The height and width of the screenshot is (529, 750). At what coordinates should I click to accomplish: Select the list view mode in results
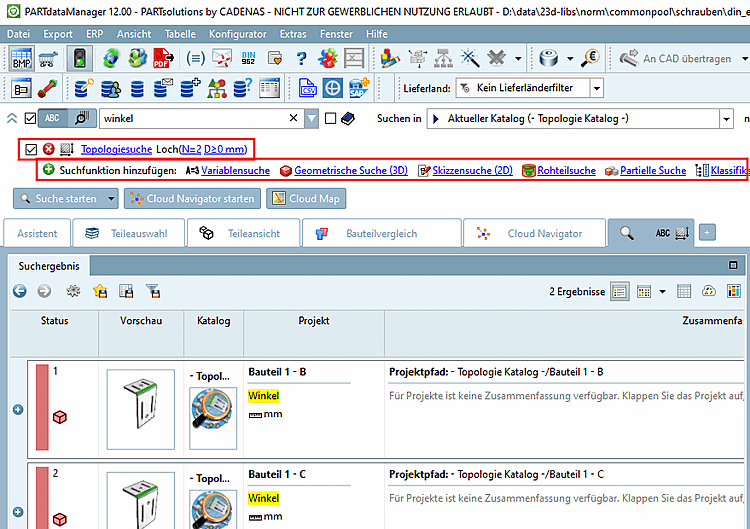point(619,291)
